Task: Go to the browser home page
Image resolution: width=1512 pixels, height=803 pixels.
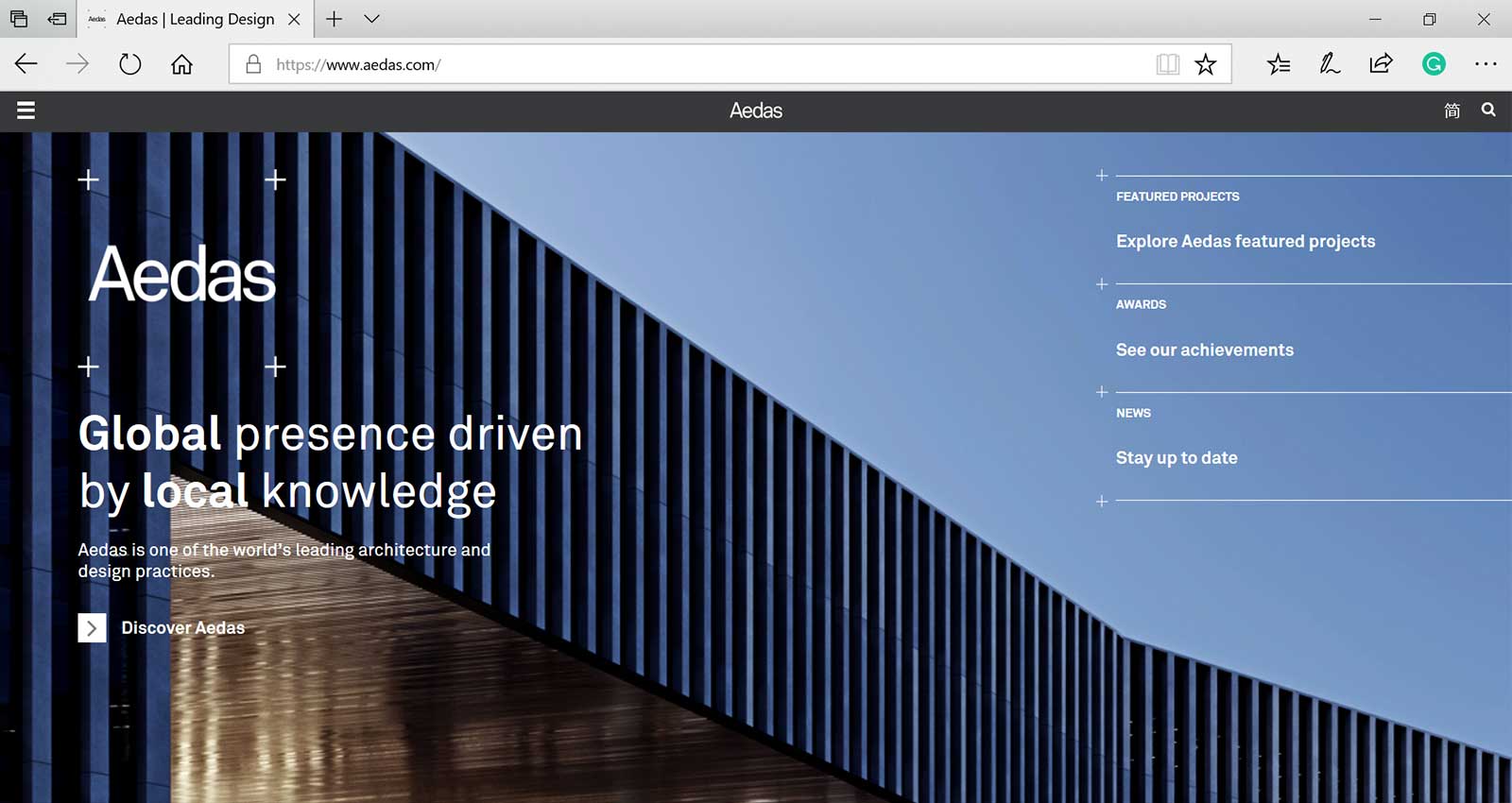Action: pos(181,64)
